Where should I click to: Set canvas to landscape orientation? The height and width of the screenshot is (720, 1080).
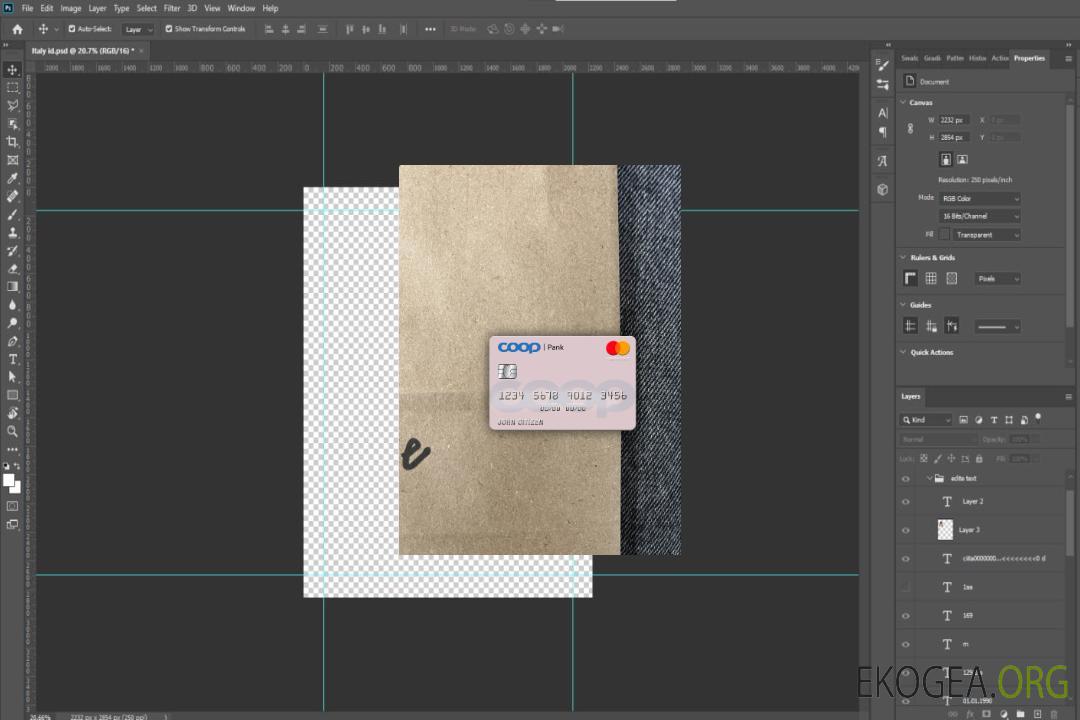tap(962, 159)
